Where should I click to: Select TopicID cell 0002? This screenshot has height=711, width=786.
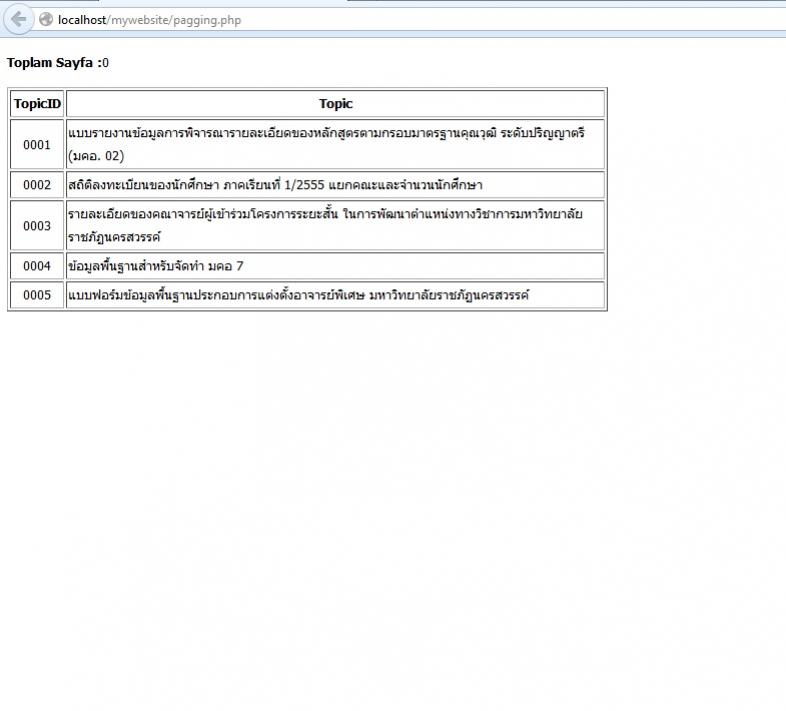tap(37, 185)
